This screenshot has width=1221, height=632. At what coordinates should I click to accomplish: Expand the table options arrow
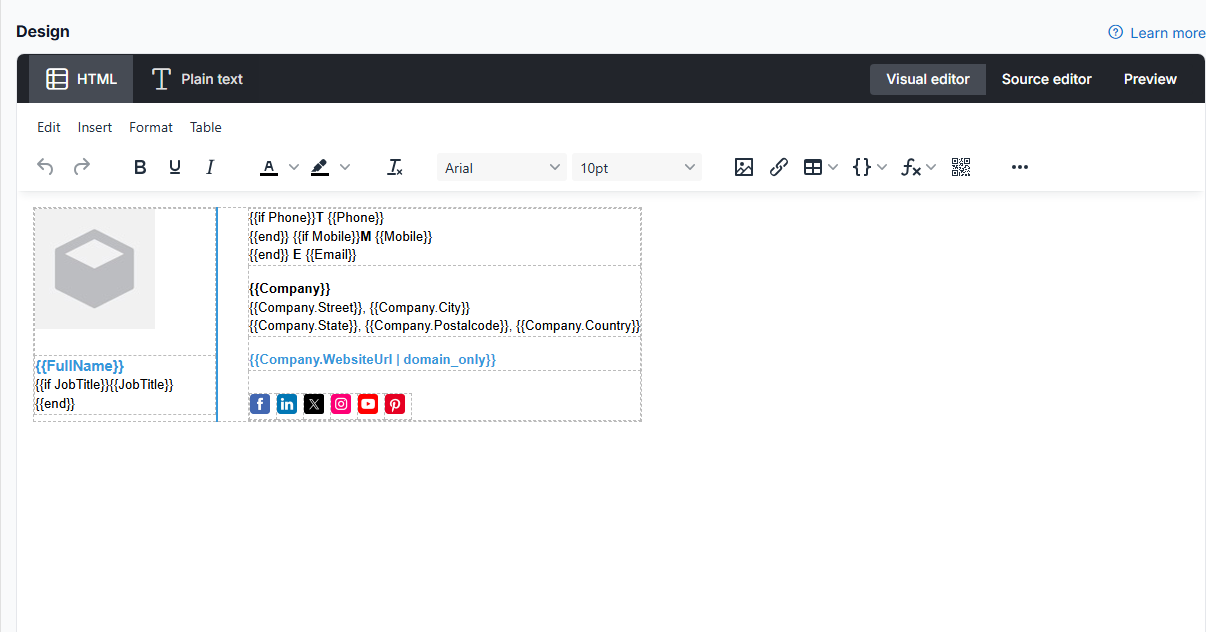pos(833,167)
